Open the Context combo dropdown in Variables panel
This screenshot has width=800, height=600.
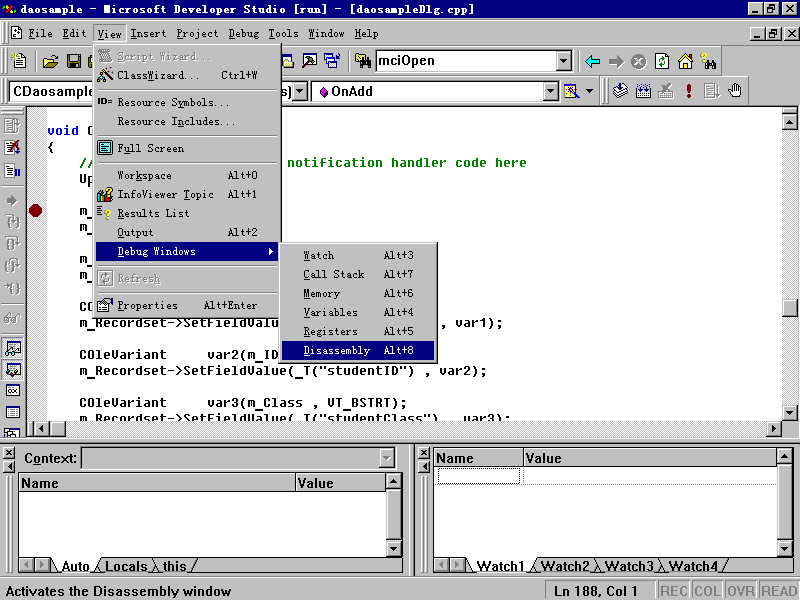pos(387,458)
